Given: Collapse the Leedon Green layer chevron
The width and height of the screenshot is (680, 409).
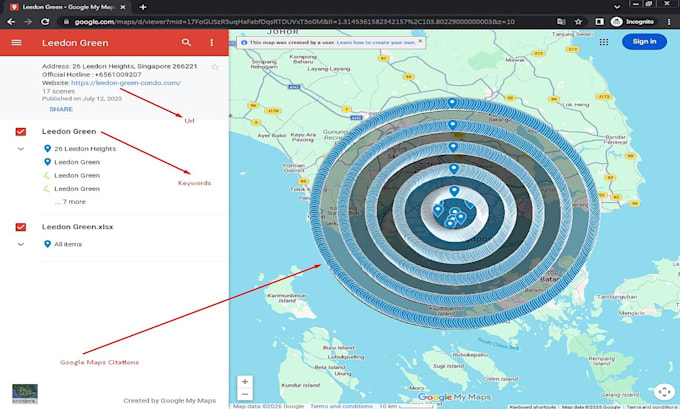Looking at the screenshot, I should [20, 149].
